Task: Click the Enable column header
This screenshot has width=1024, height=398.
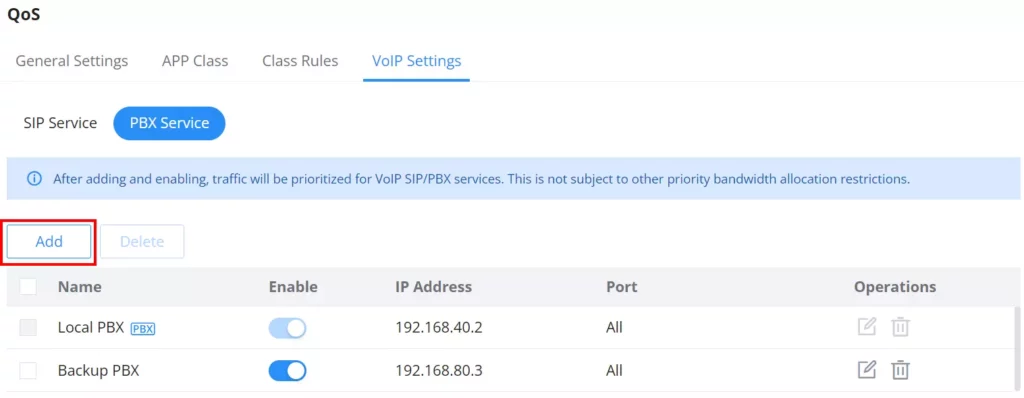Action: click(x=293, y=287)
